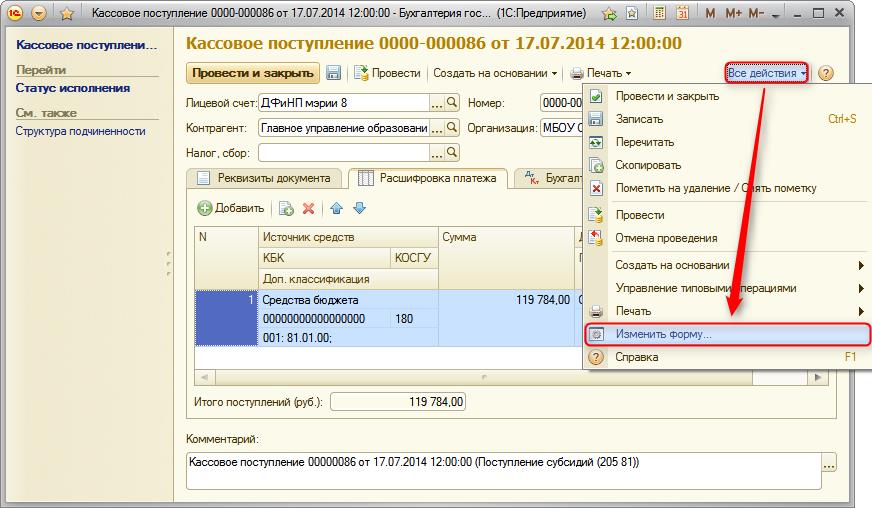Open Структура подчиненности link
The image size is (872, 508).
tap(81, 131)
